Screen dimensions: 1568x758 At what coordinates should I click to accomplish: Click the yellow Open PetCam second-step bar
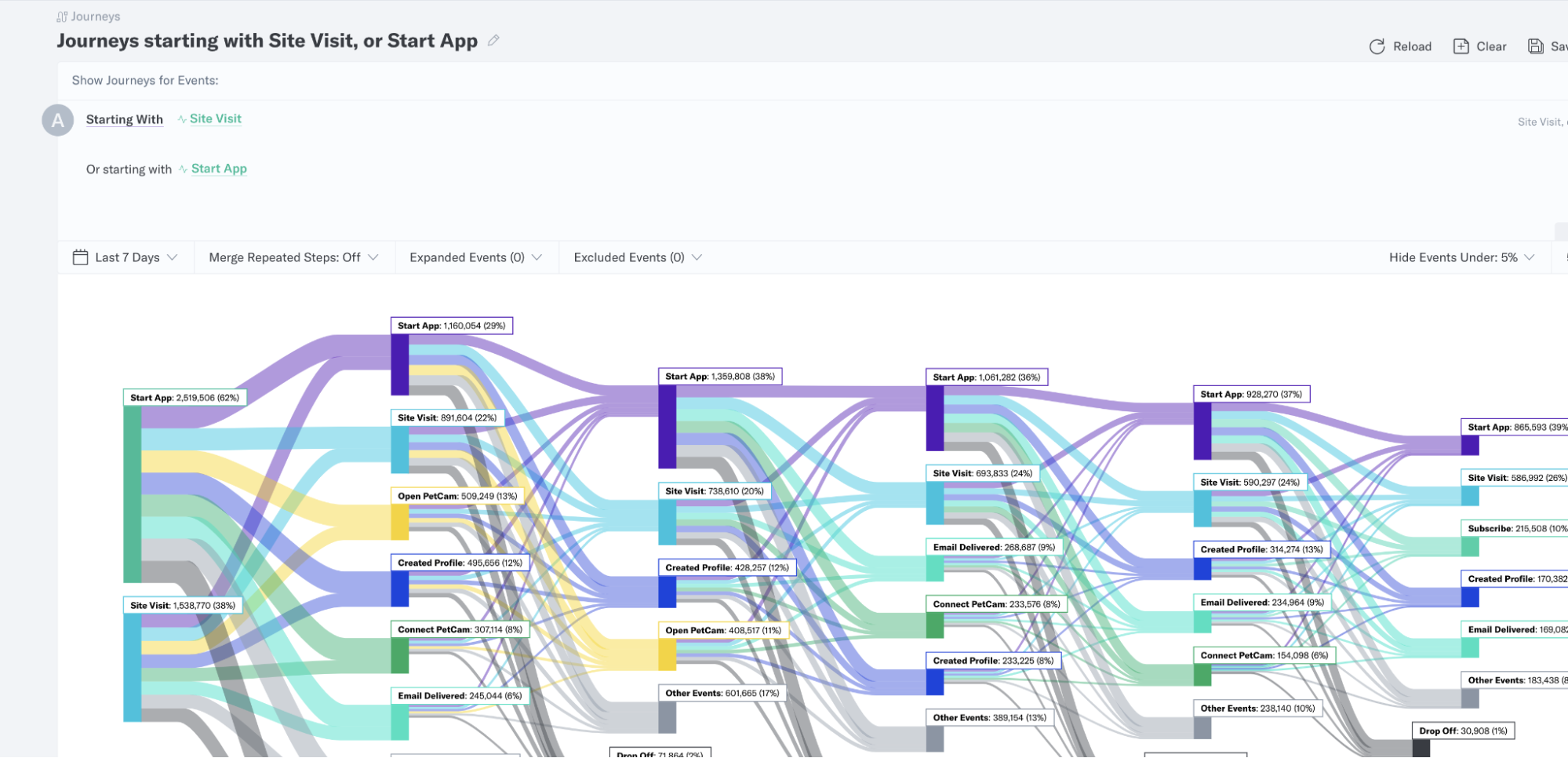coord(400,523)
